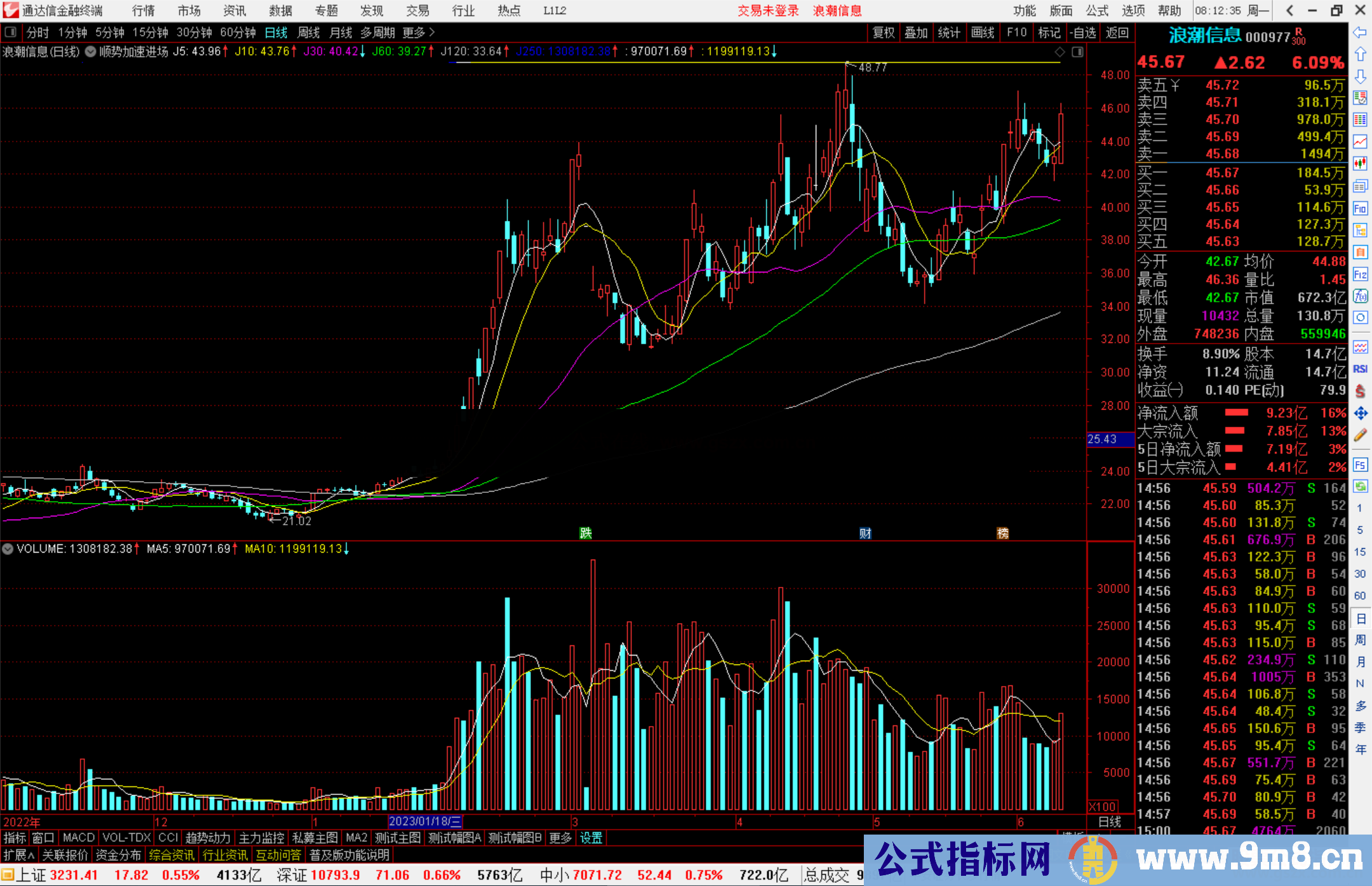Click the four-way move arrows icon
This screenshot has width=1372, height=886.
click(x=1360, y=413)
